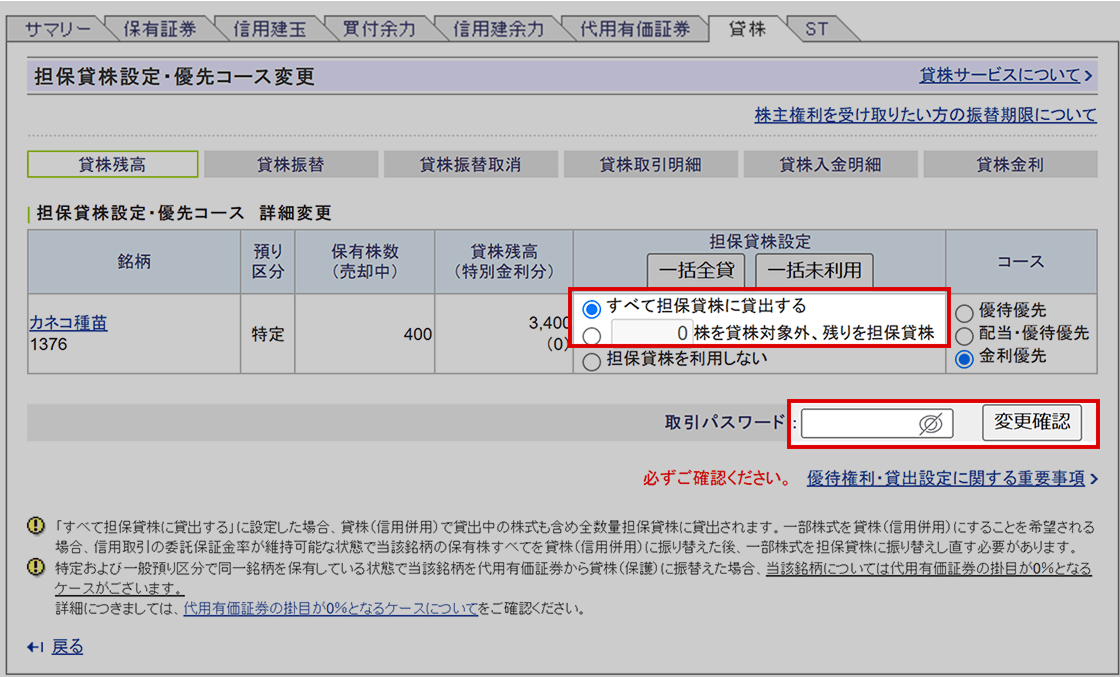Click the 取引パスワード input field
This screenshot has width=1120, height=677.
point(860,424)
